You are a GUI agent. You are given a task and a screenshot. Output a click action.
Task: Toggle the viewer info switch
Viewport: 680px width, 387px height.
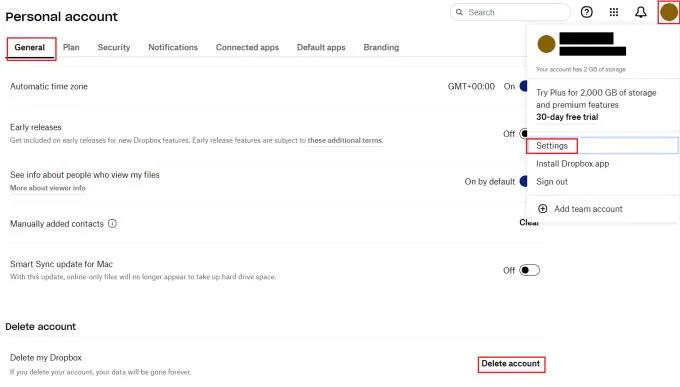coord(523,181)
